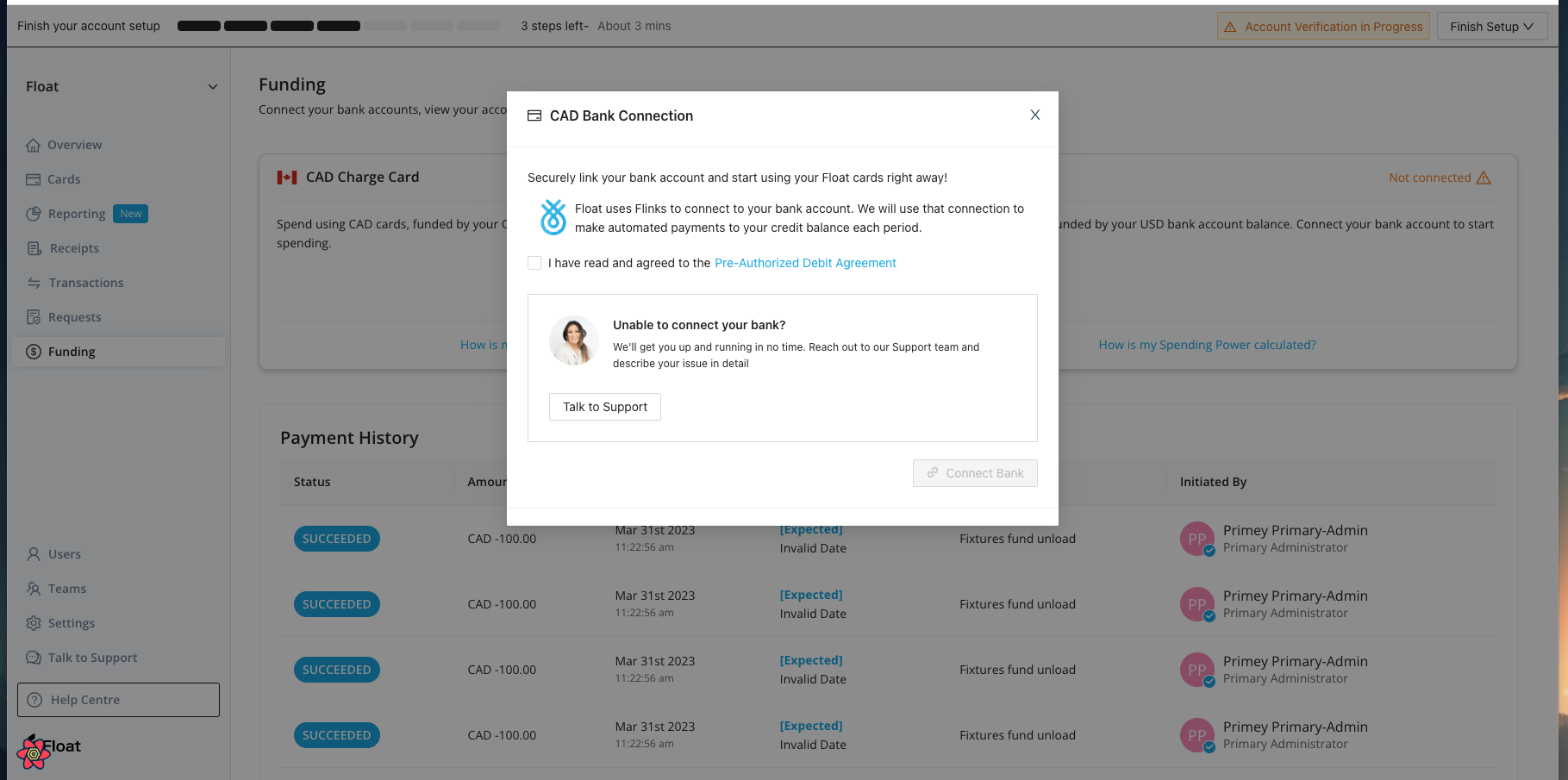Open Receipts via its sidebar icon

point(34,247)
